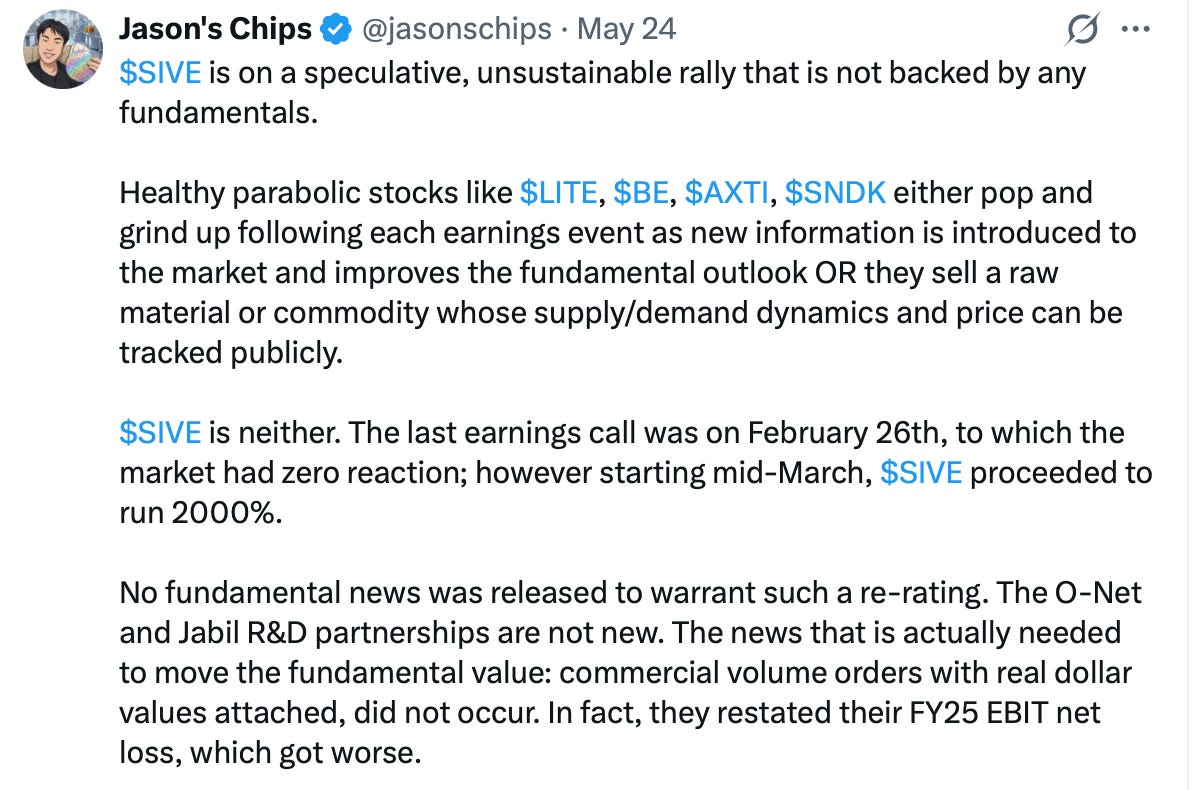Open the Grok explain-post icon
1192x790 pixels.
[x=1081, y=30]
